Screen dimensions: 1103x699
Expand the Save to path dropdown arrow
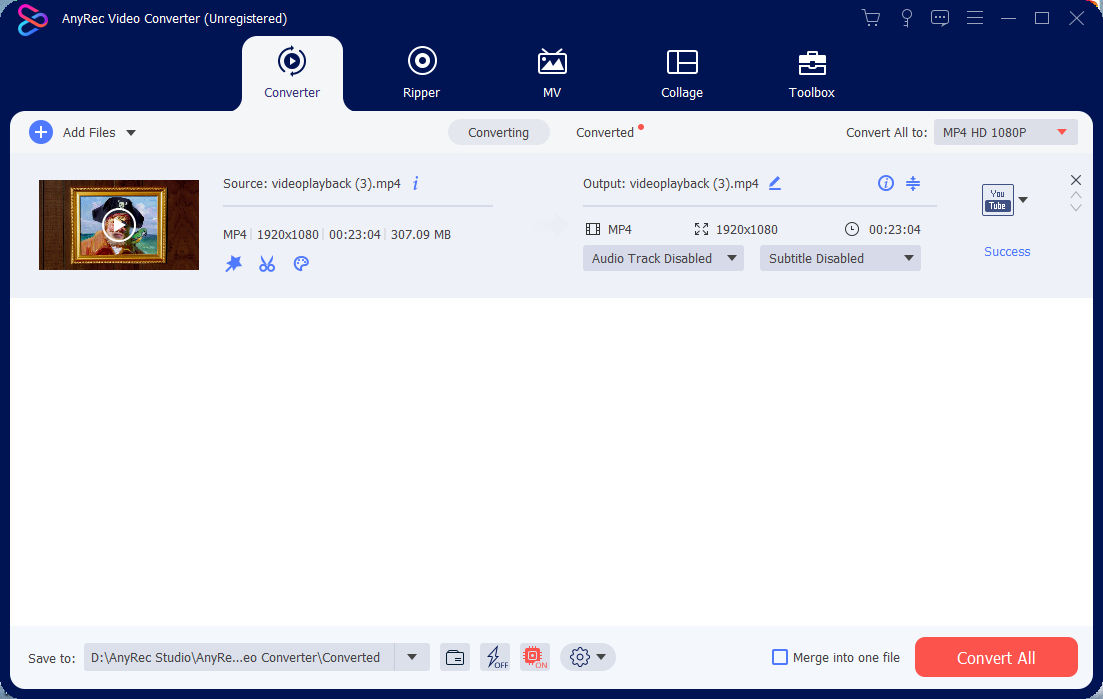(x=412, y=658)
